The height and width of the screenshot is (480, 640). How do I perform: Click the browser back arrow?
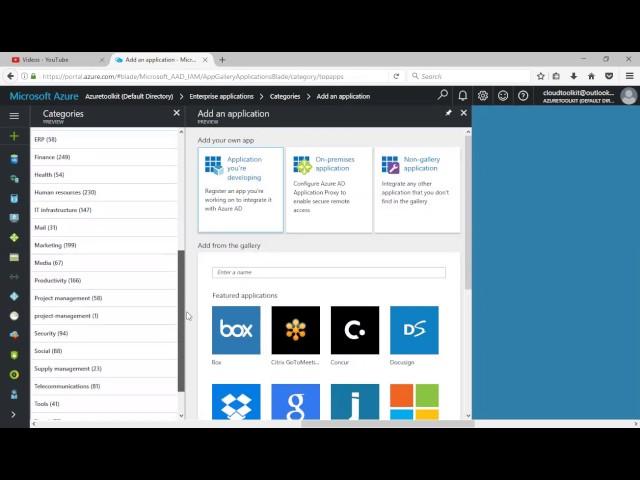11,76
